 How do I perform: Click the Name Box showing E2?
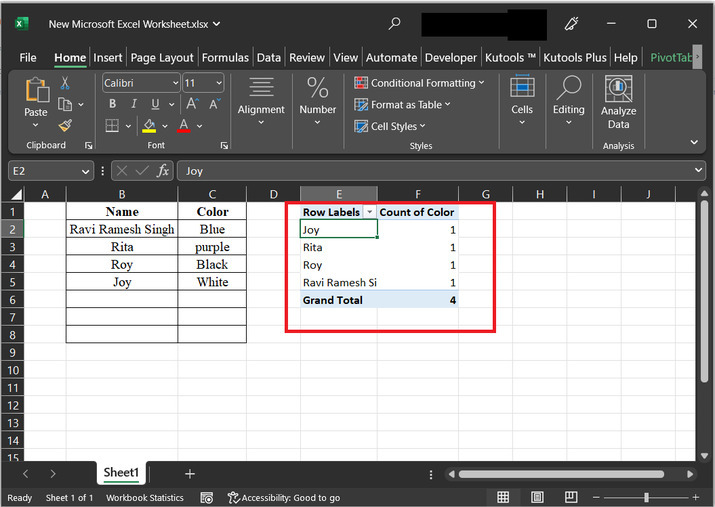(45, 171)
